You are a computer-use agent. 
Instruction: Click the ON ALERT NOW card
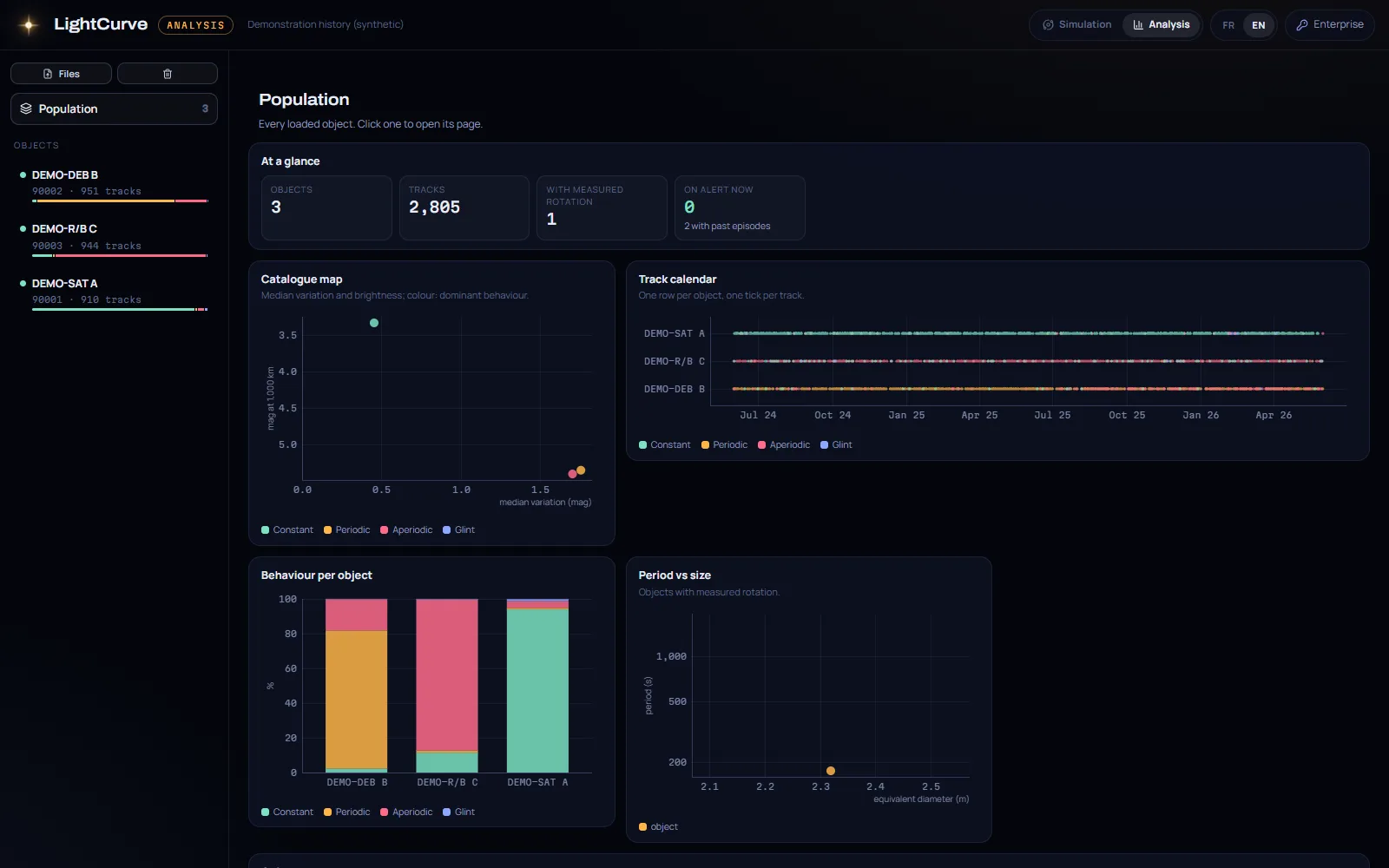pyautogui.click(x=740, y=207)
